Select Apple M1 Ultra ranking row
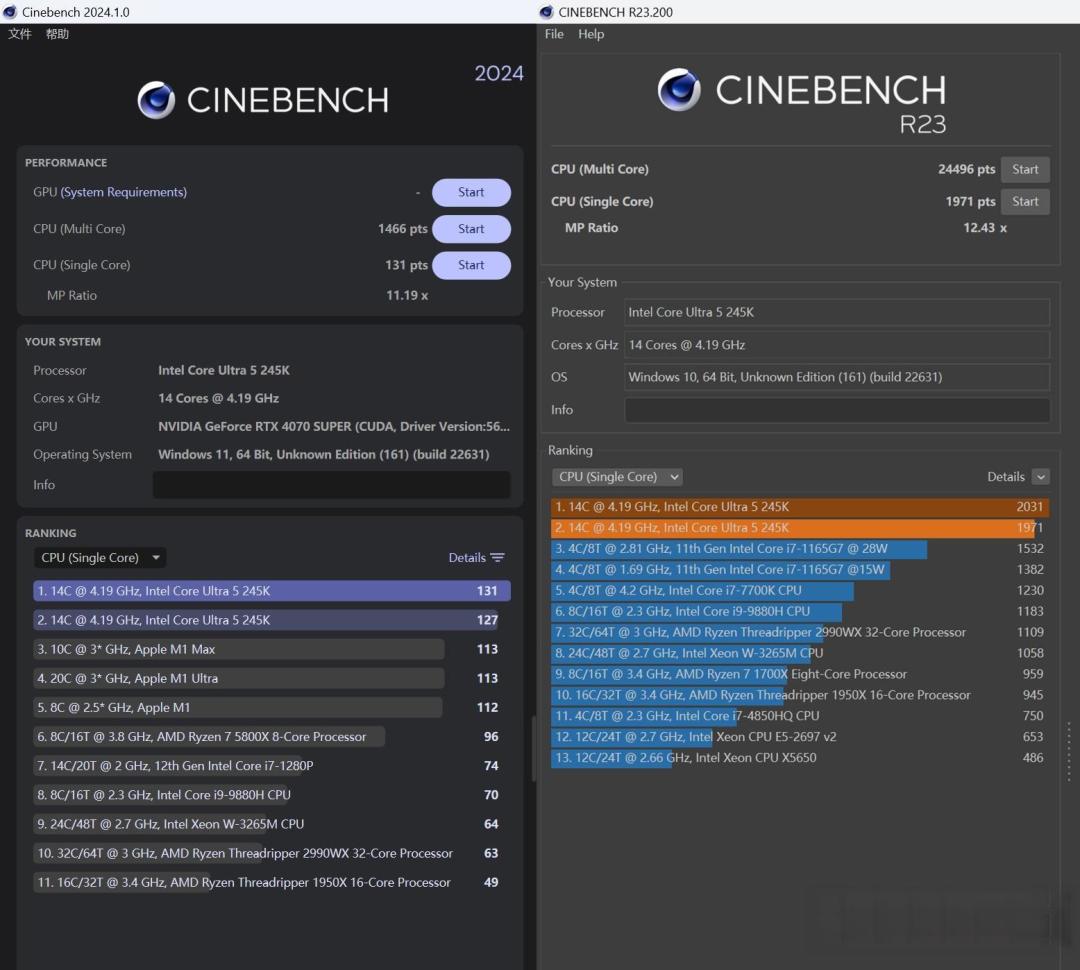 click(271, 678)
